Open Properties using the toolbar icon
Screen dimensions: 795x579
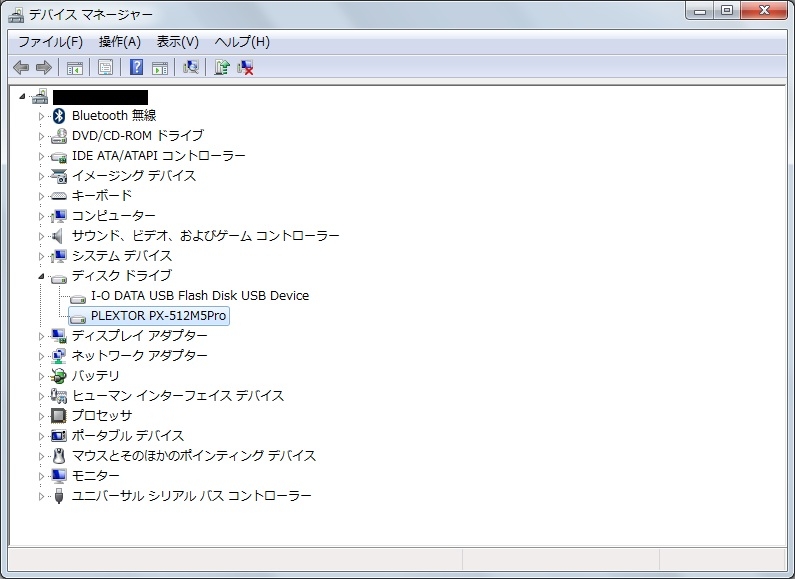pyautogui.click(x=105, y=67)
